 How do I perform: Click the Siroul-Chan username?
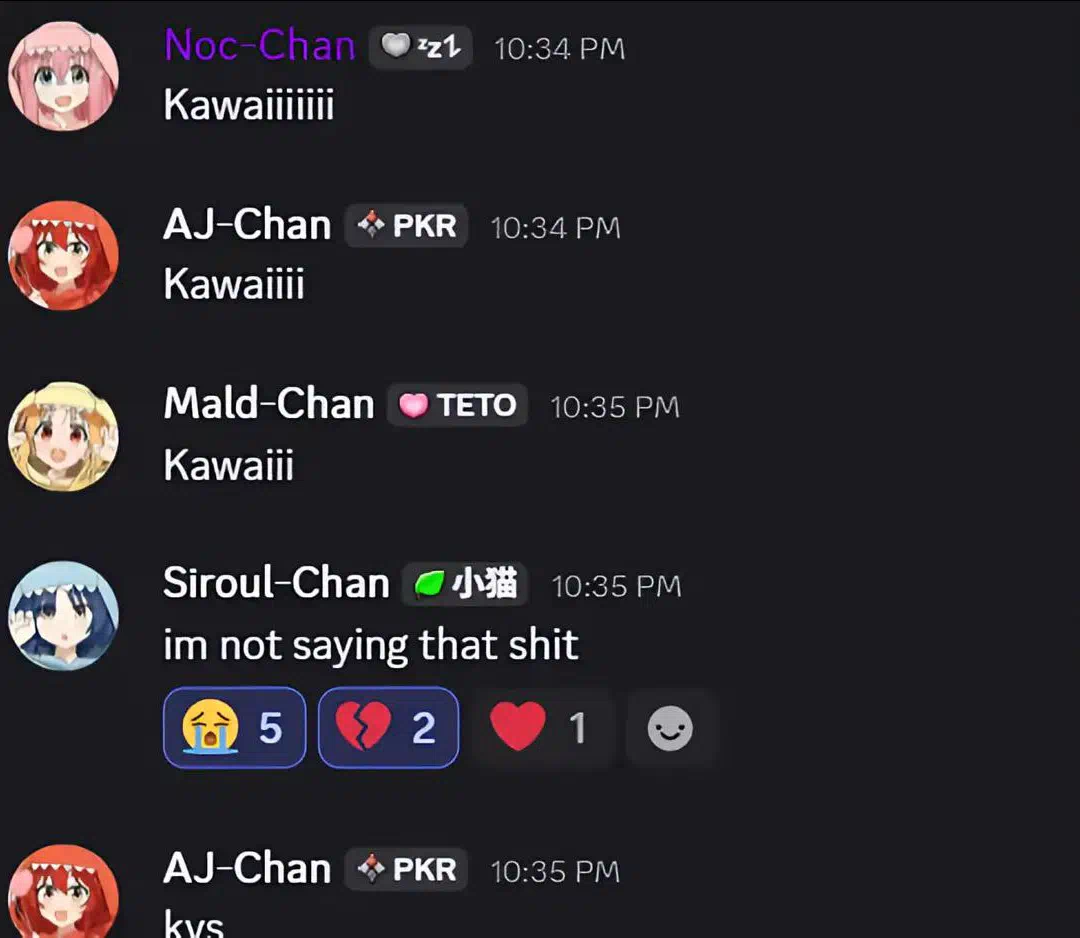276,583
